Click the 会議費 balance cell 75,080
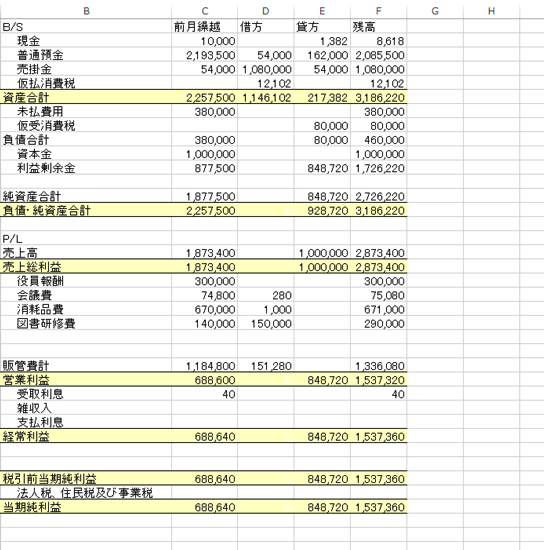Screen dimensions: 544x550 point(378,295)
